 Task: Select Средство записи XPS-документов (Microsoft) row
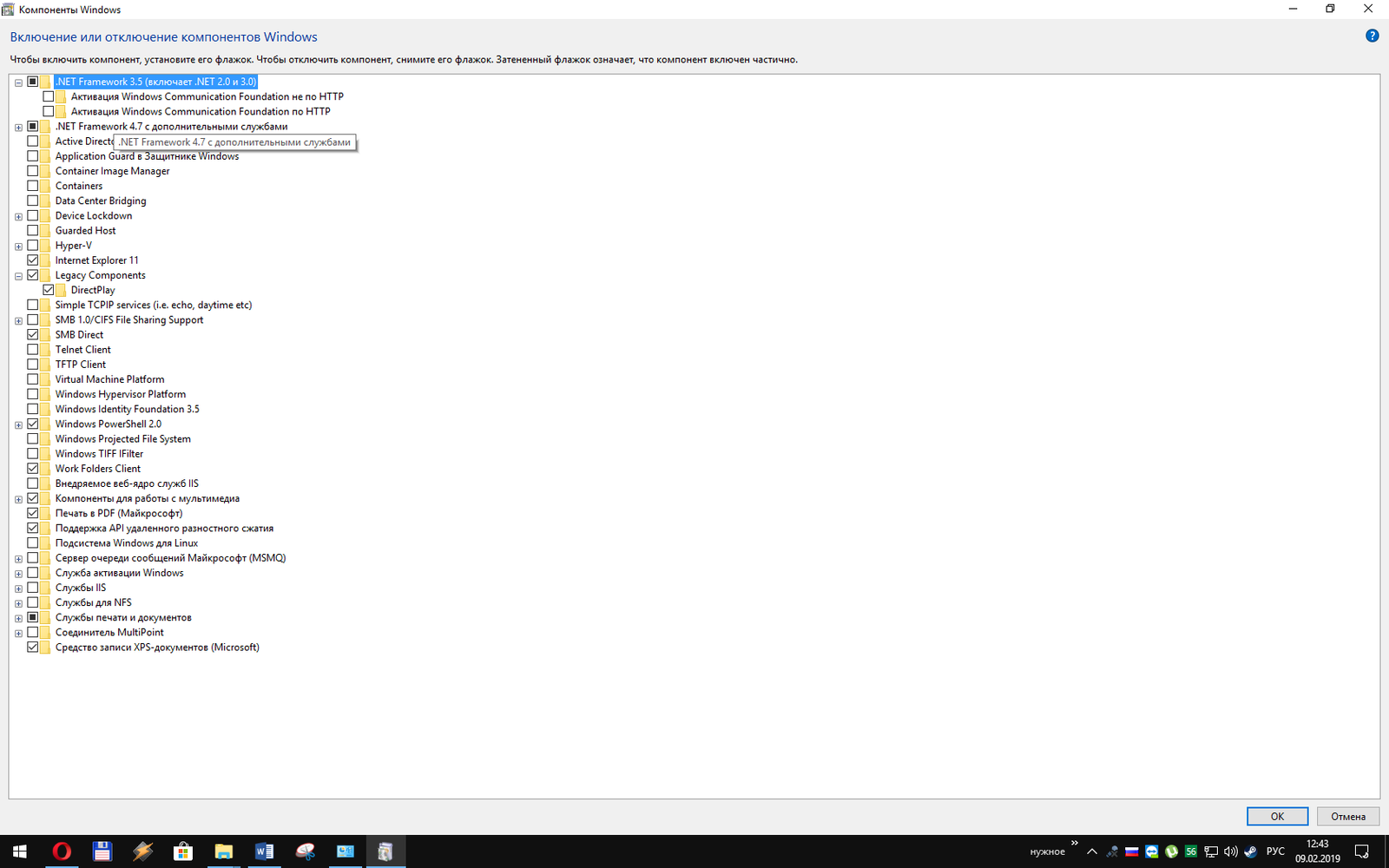[x=157, y=648]
